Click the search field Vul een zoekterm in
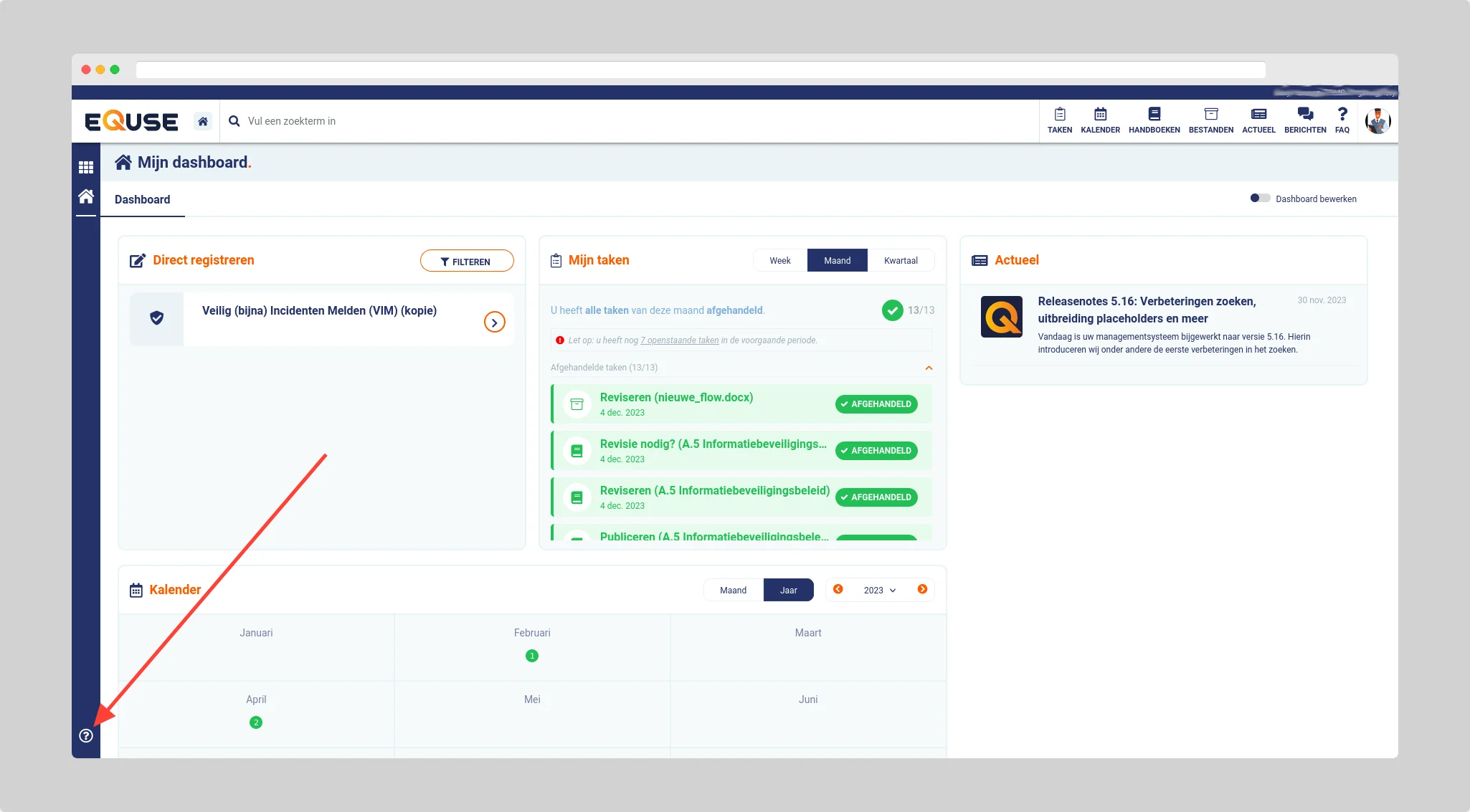Screen dimensions: 1470x812 point(291,121)
